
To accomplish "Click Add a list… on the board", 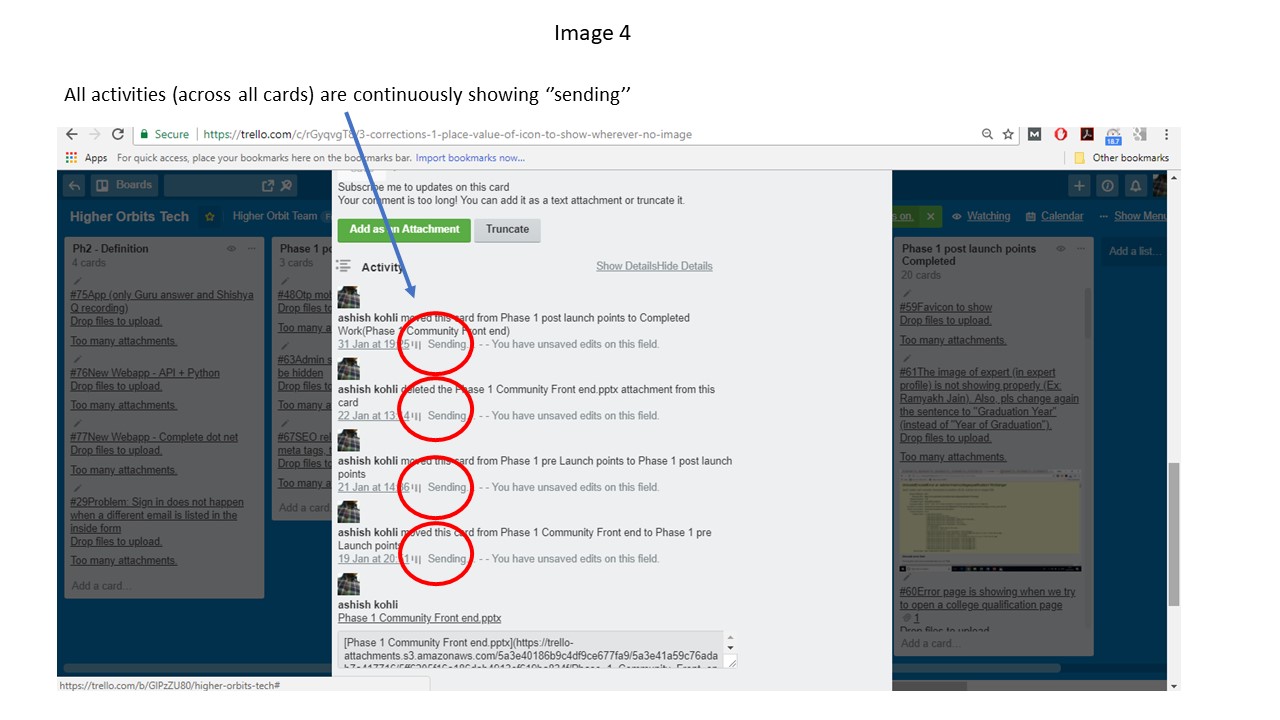I will click(x=1134, y=251).
